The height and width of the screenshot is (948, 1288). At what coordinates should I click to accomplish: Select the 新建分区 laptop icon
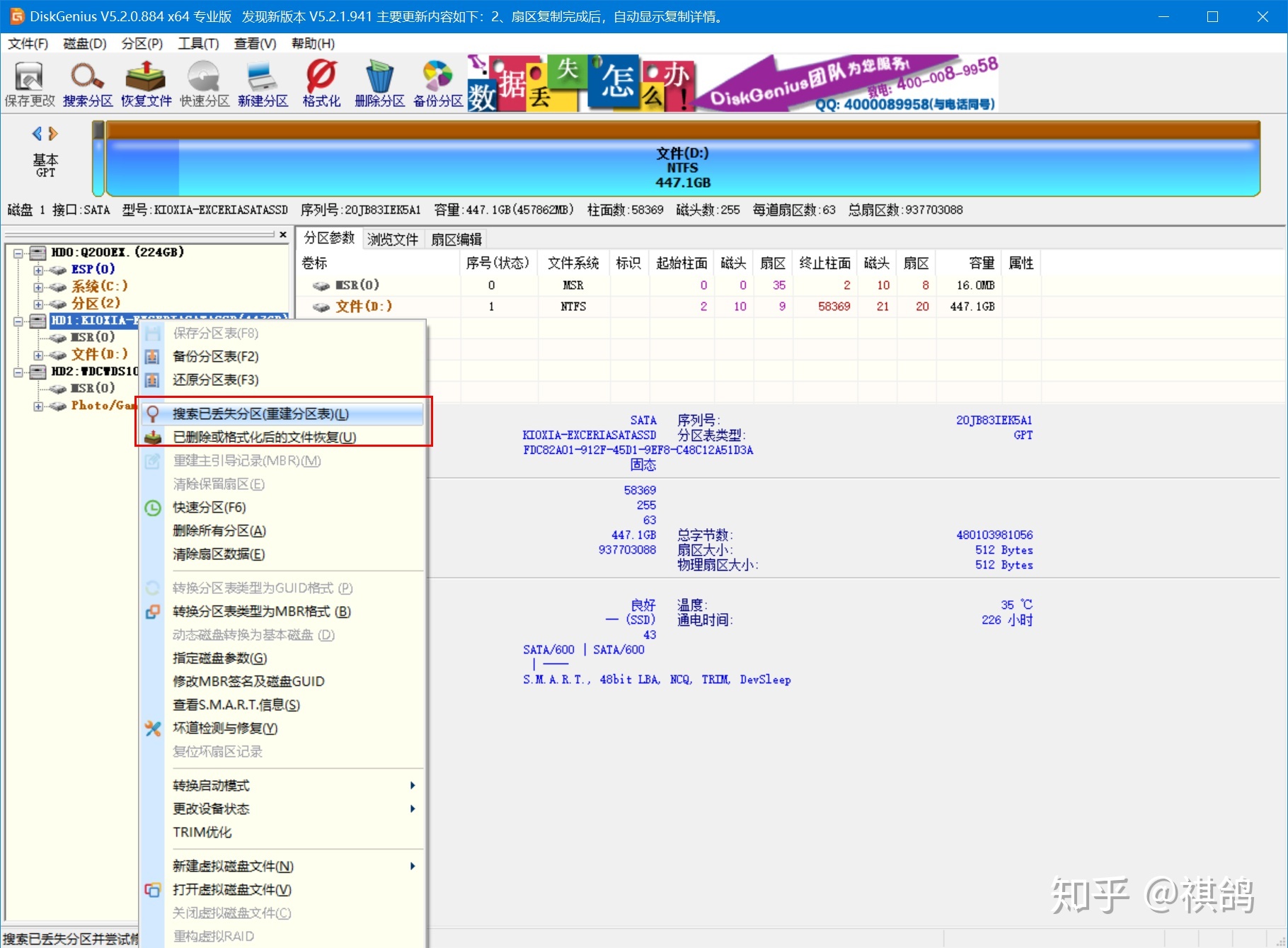tap(262, 79)
